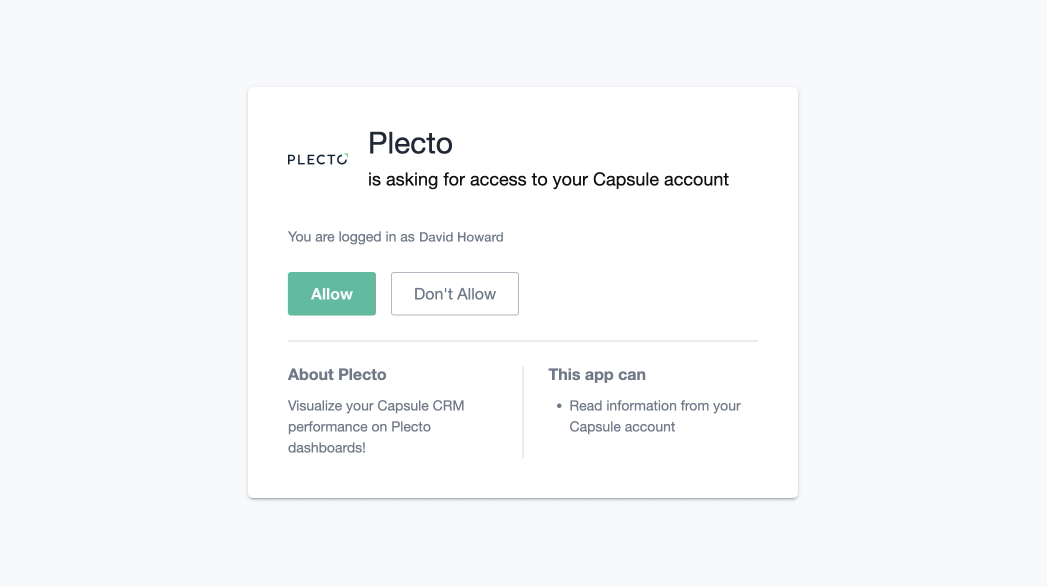Click the 'This app can' heading

pyautogui.click(x=597, y=375)
